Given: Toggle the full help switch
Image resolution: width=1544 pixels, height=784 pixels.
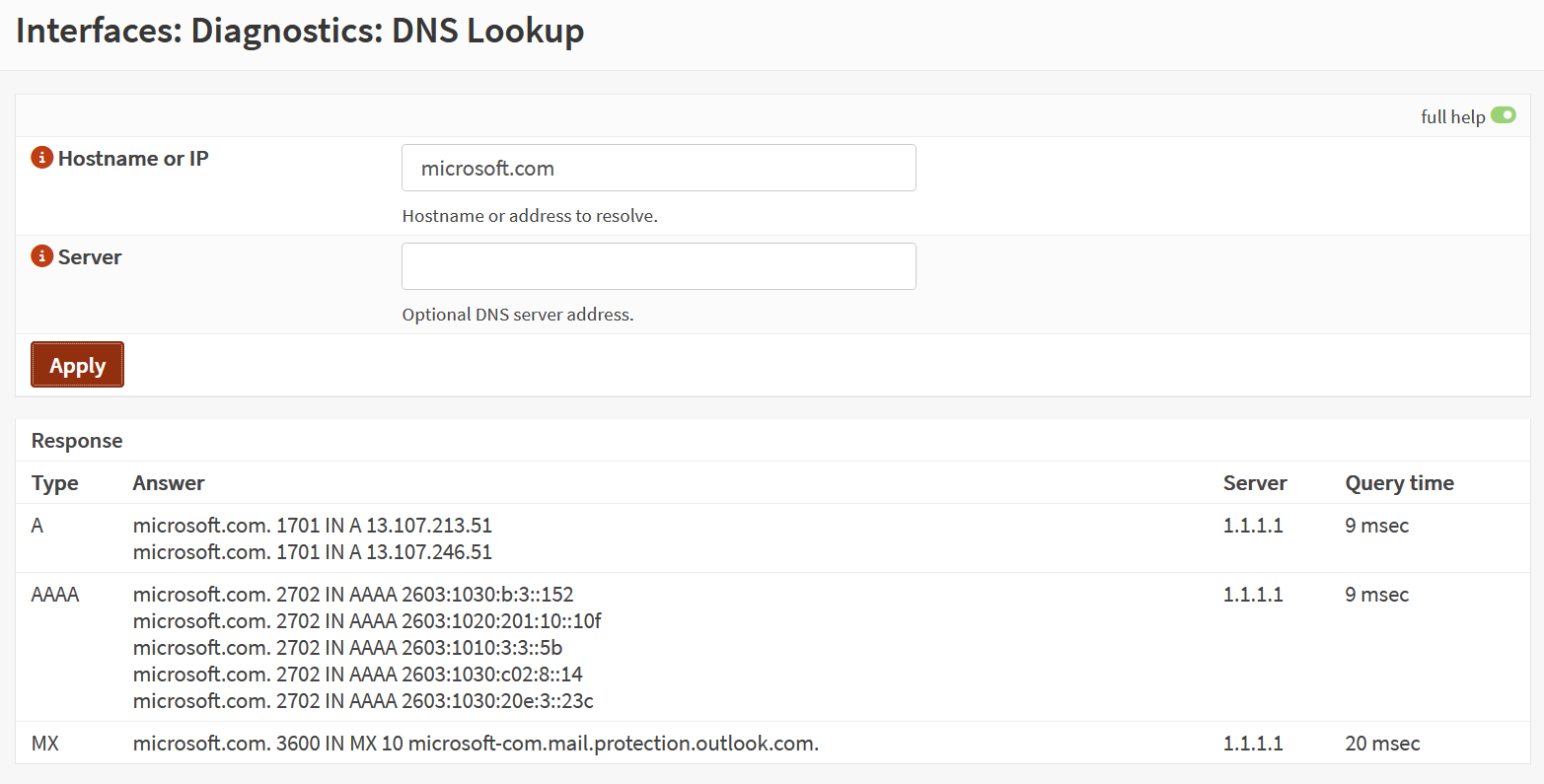Looking at the screenshot, I should (x=1503, y=116).
